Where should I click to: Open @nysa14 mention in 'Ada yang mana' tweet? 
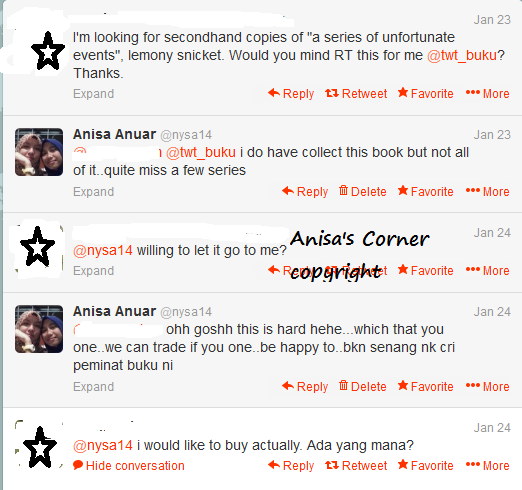(103, 446)
